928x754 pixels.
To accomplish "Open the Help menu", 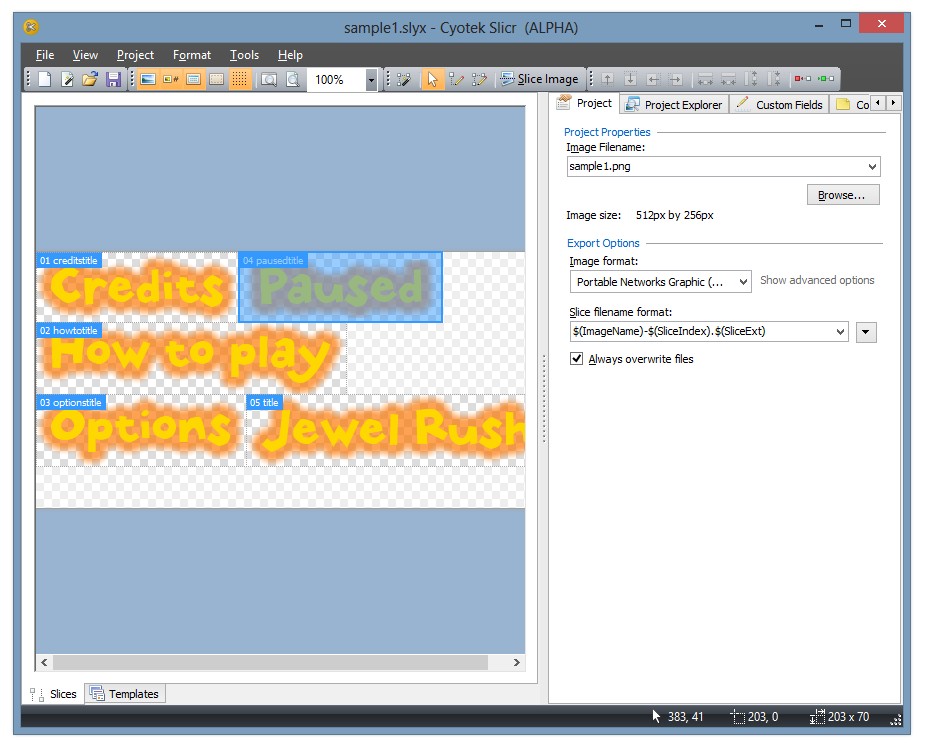I will (x=290, y=55).
